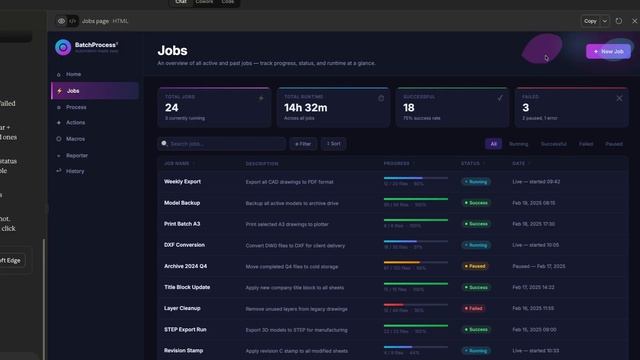The image size is (640, 360).
Task: Click the Failed card X icon
Action: coord(619,98)
